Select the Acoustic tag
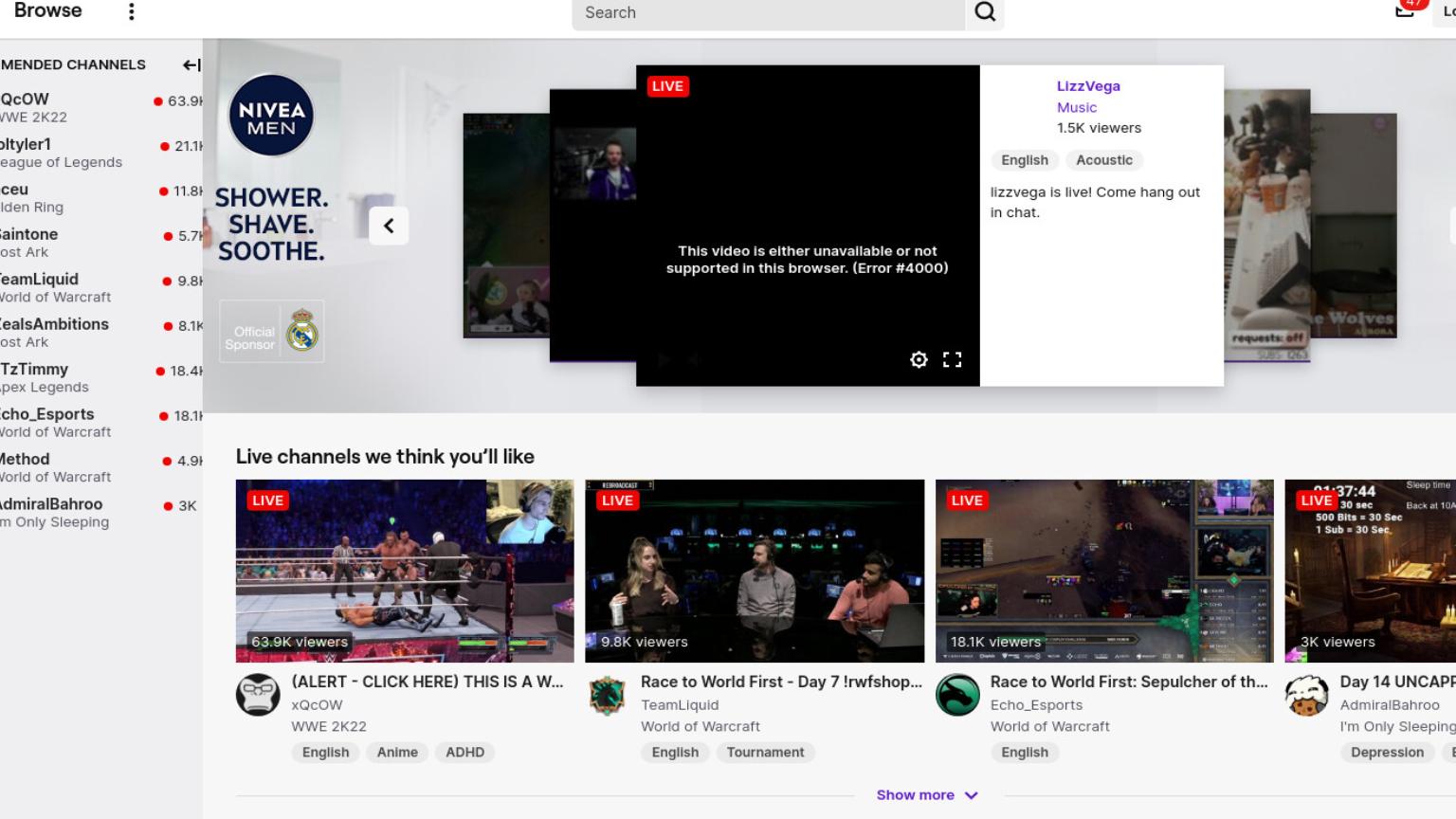 click(1104, 160)
